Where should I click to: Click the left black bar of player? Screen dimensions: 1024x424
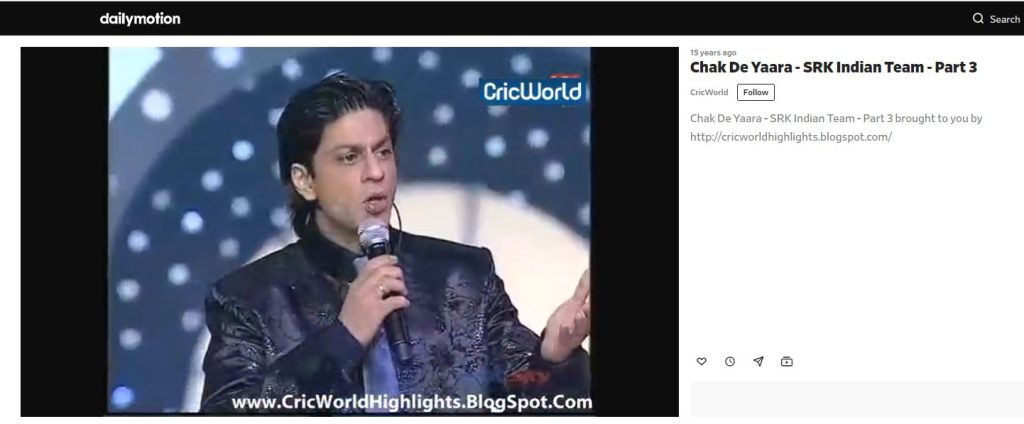[64, 231]
